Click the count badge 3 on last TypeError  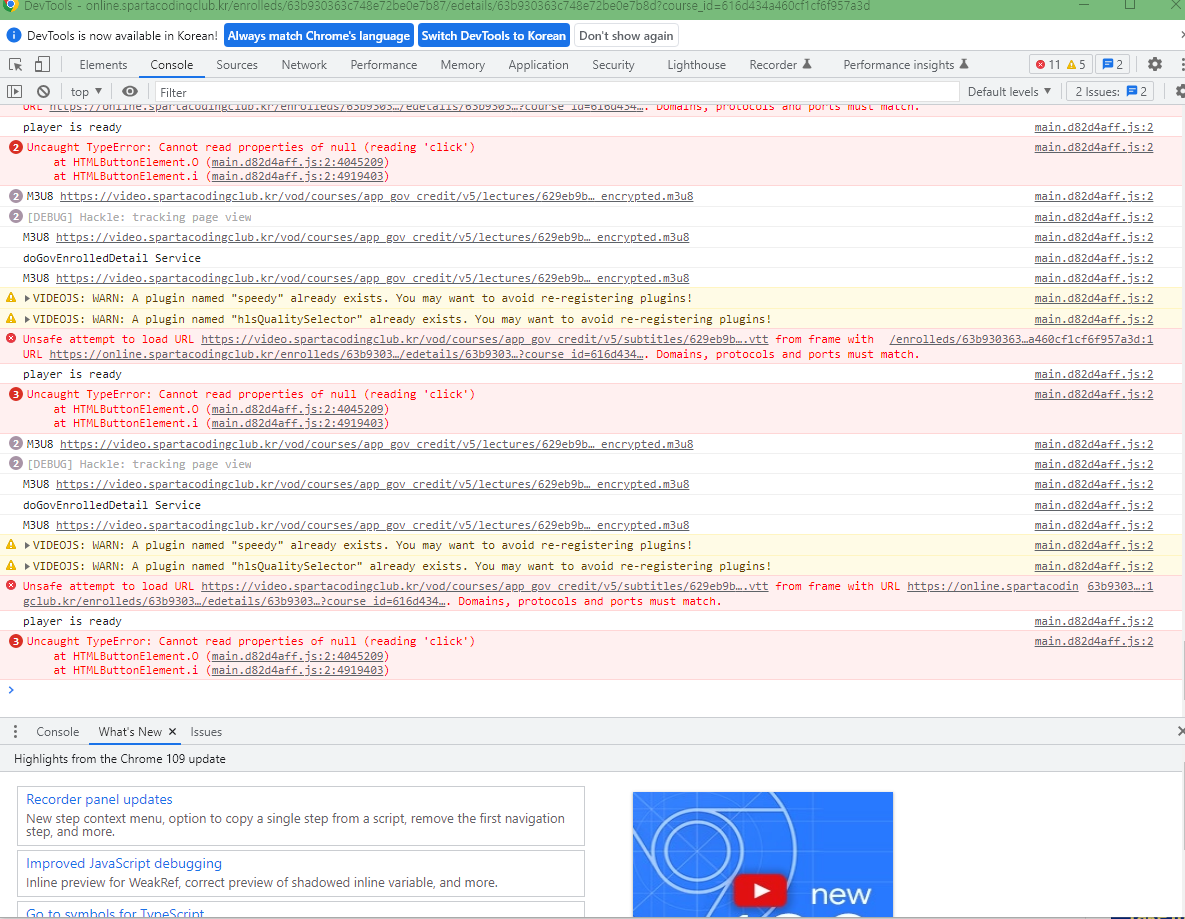click(x=16, y=642)
